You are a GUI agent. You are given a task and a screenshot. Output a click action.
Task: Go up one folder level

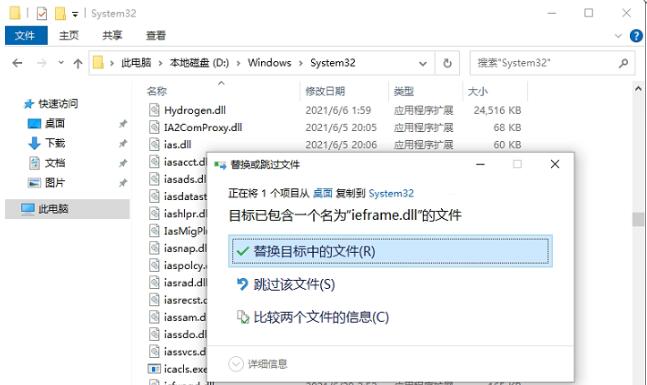click(x=78, y=63)
